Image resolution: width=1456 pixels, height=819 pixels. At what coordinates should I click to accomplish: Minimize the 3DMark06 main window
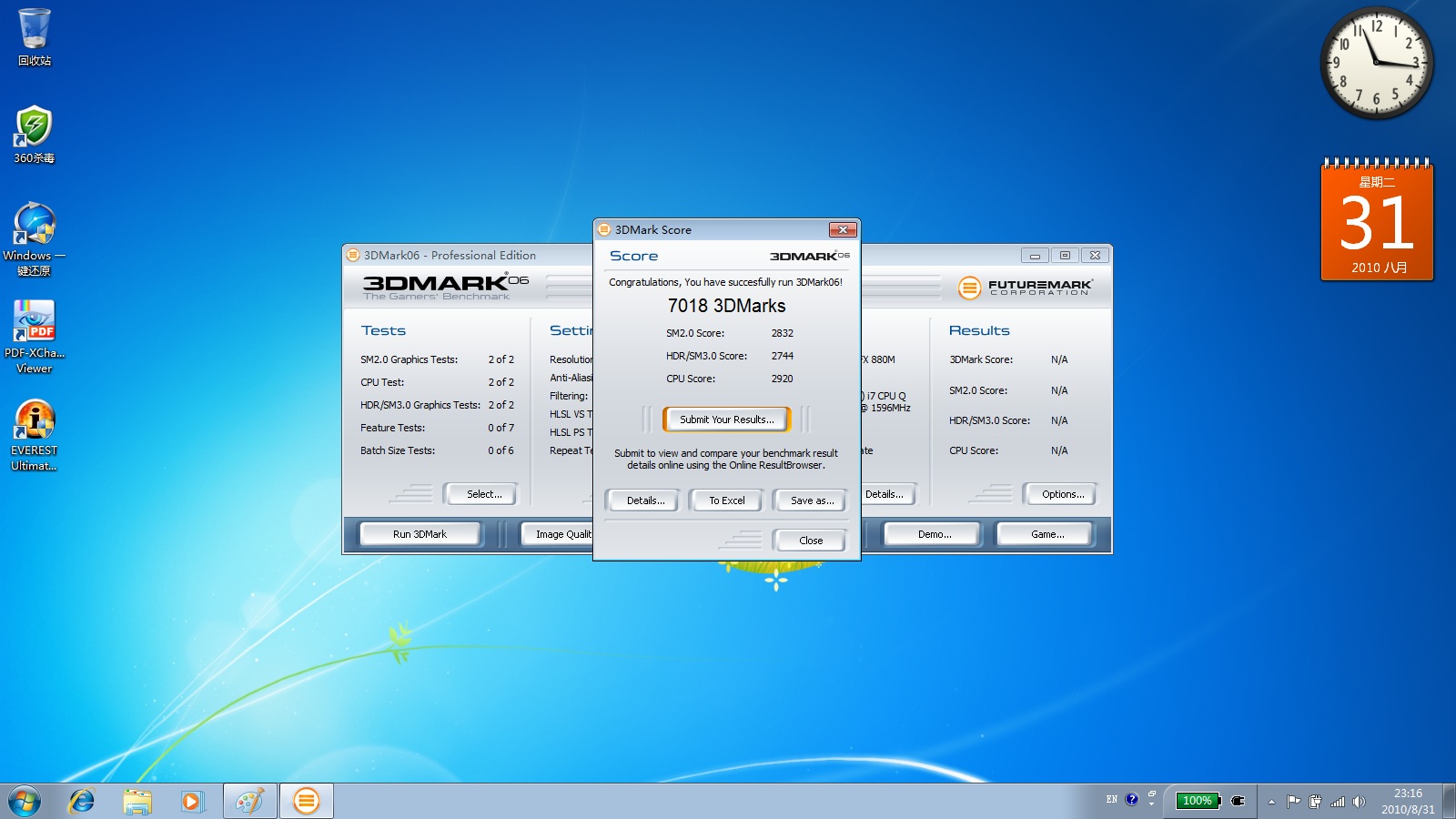1035,256
